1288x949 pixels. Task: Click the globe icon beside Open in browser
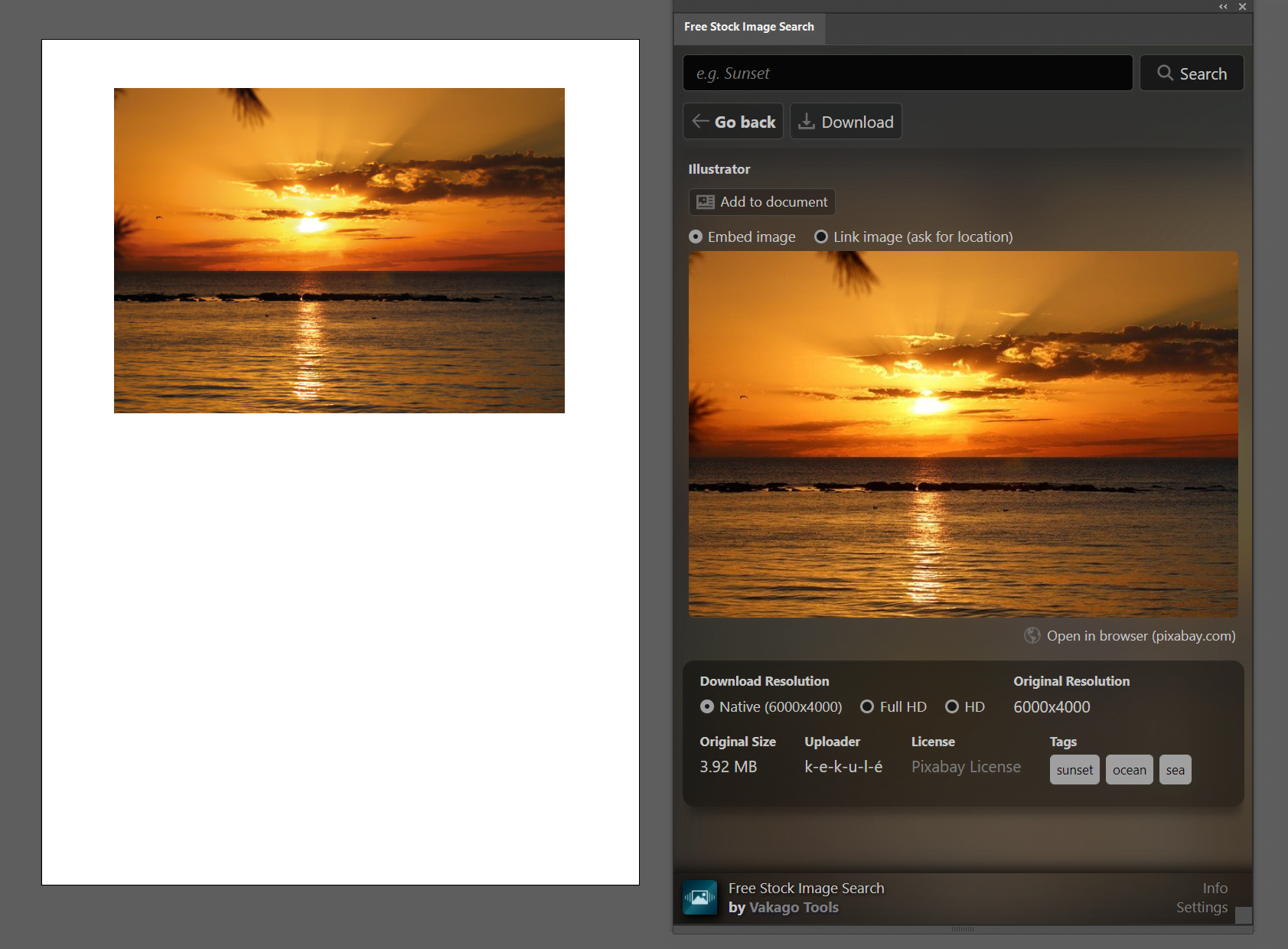click(1031, 635)
